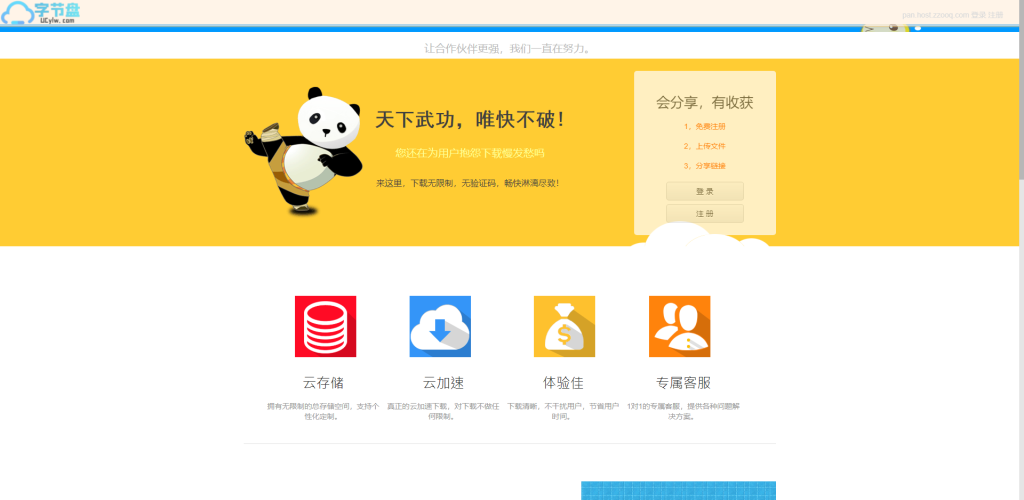
Task: Open the 登录 link in the header bar
Action: point(979,15)
